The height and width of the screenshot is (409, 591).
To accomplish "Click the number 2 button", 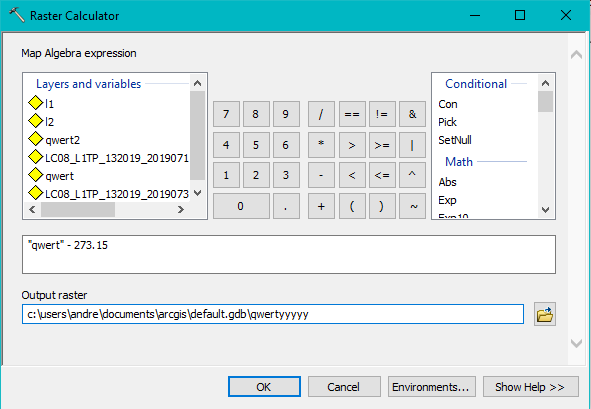I will click(256, 175).
